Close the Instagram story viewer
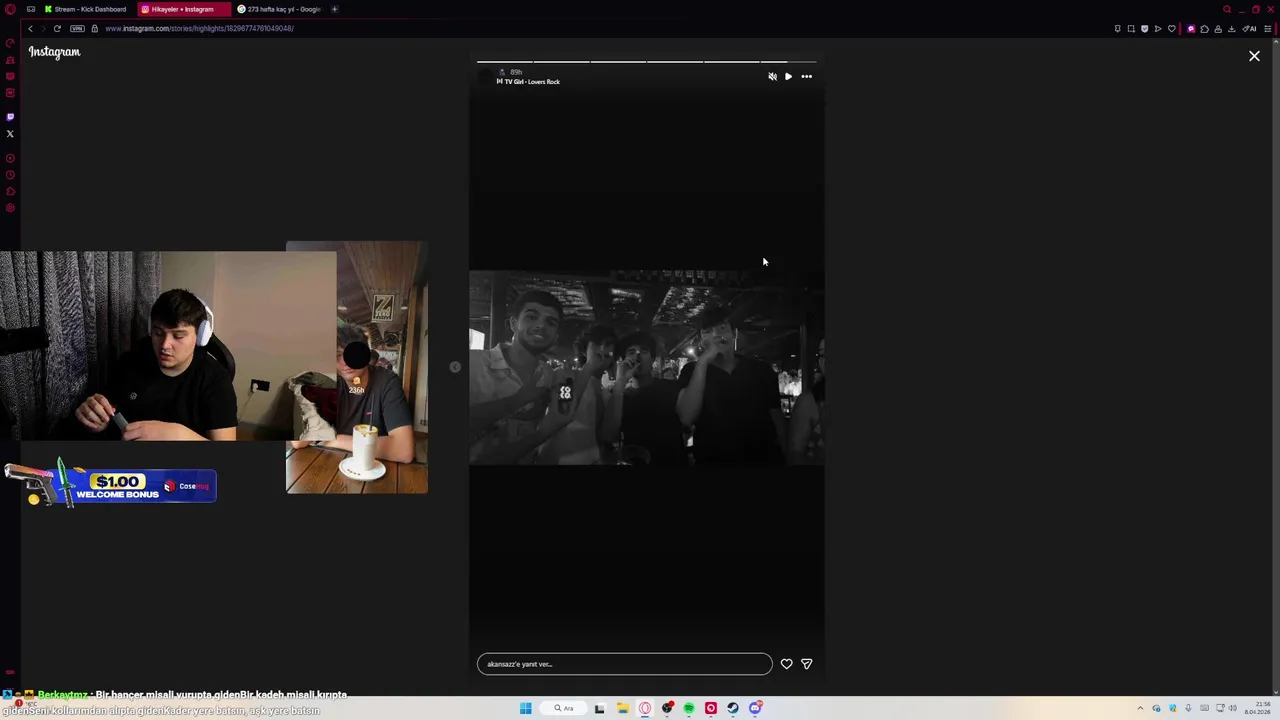The image size is (1280, 720). tap(1254, 56)
